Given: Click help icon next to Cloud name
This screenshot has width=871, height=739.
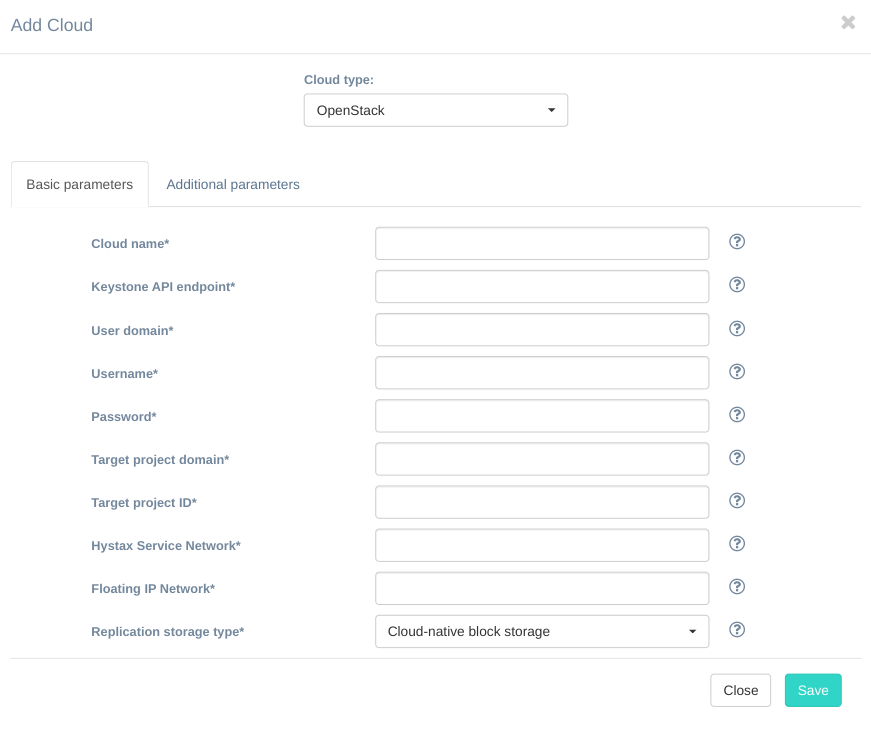Looking at the screenshot, I should (x=737, y=242).
